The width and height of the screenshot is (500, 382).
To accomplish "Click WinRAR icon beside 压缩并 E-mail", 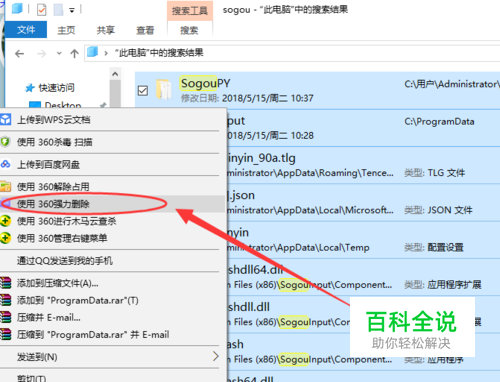I will pos(5,317).
